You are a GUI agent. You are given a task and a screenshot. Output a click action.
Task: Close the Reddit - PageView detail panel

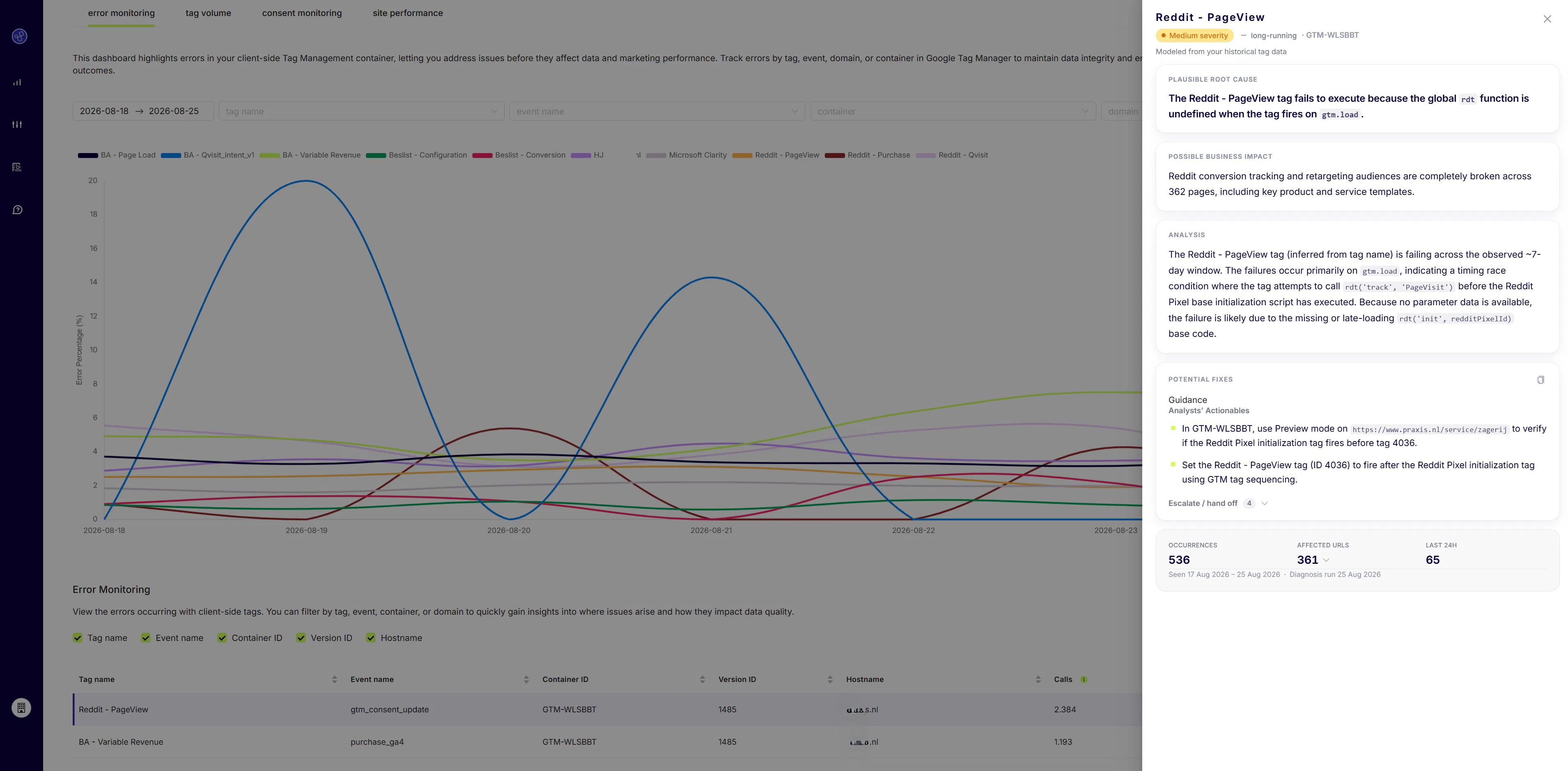tap(1547, 19)
